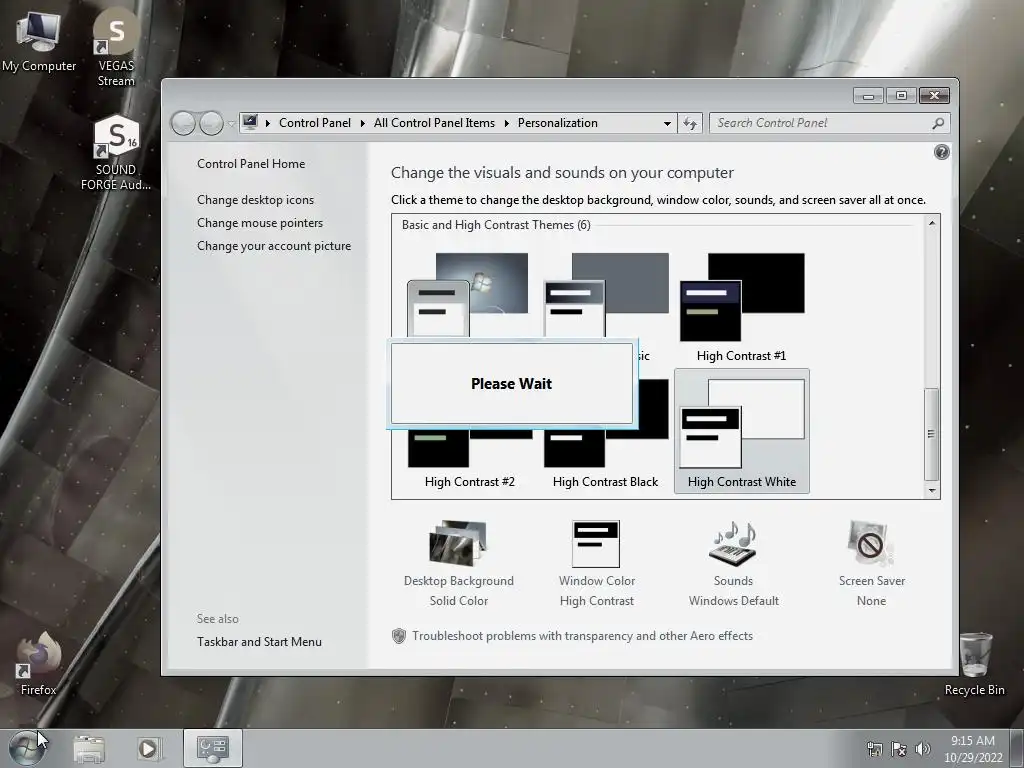Click theme list scroll down arrow
The height and width of the screenshot is (768, 1024).
coord(932,491)
